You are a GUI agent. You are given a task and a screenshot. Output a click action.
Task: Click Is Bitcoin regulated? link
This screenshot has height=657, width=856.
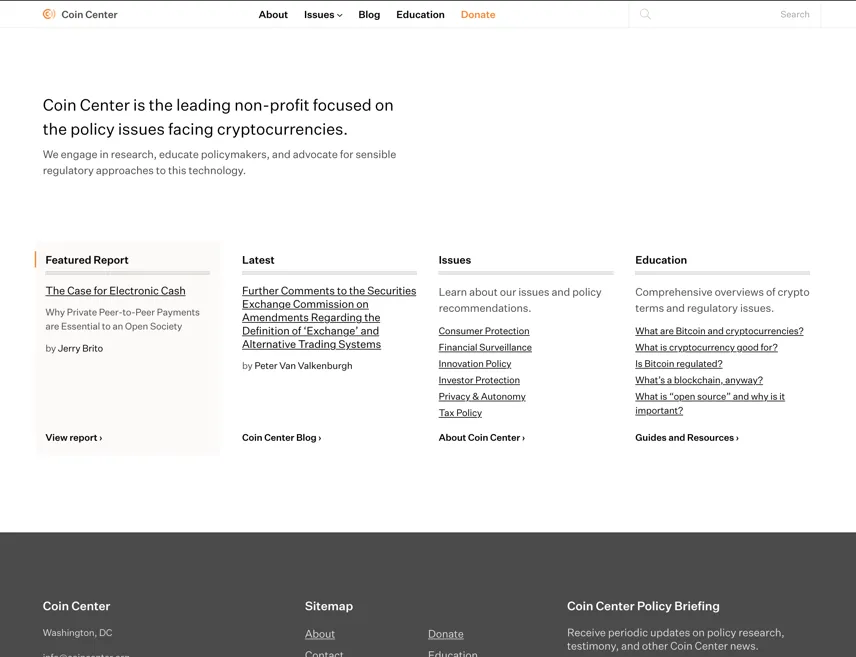click(x=679, y=364)
